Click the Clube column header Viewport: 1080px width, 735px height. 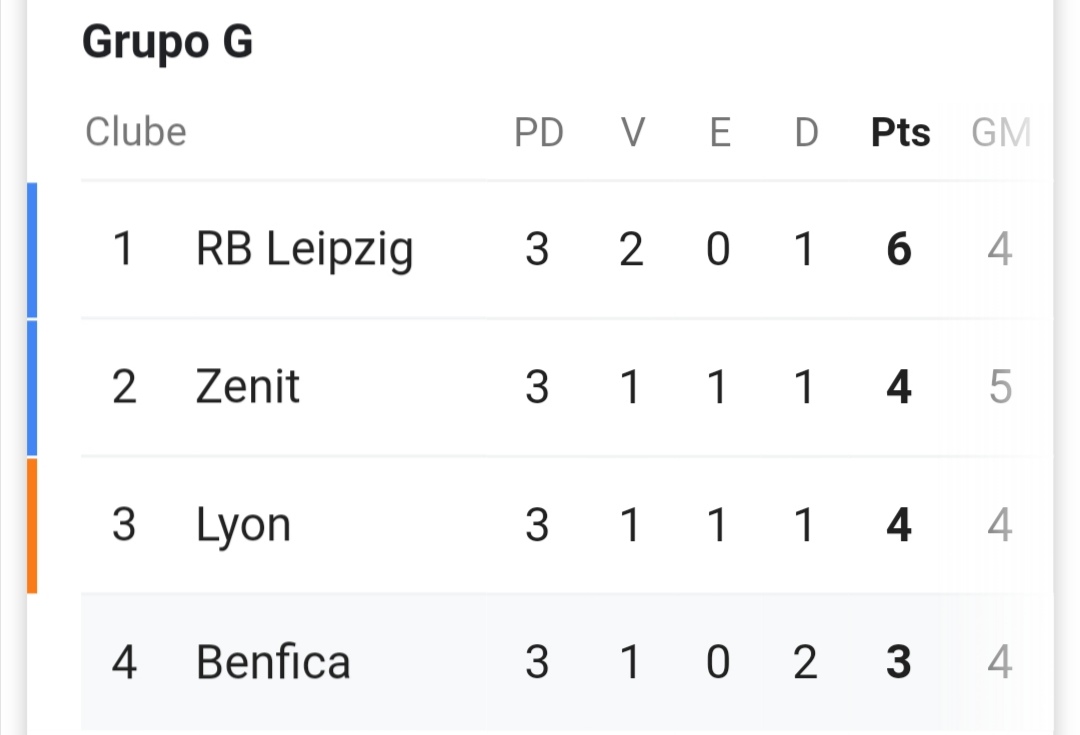pos(136,132)
